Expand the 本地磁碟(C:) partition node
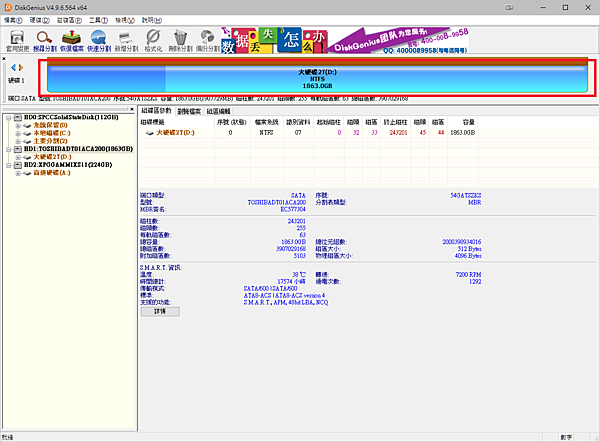This screenshot has width=600, height=442. tap(18, 133)
